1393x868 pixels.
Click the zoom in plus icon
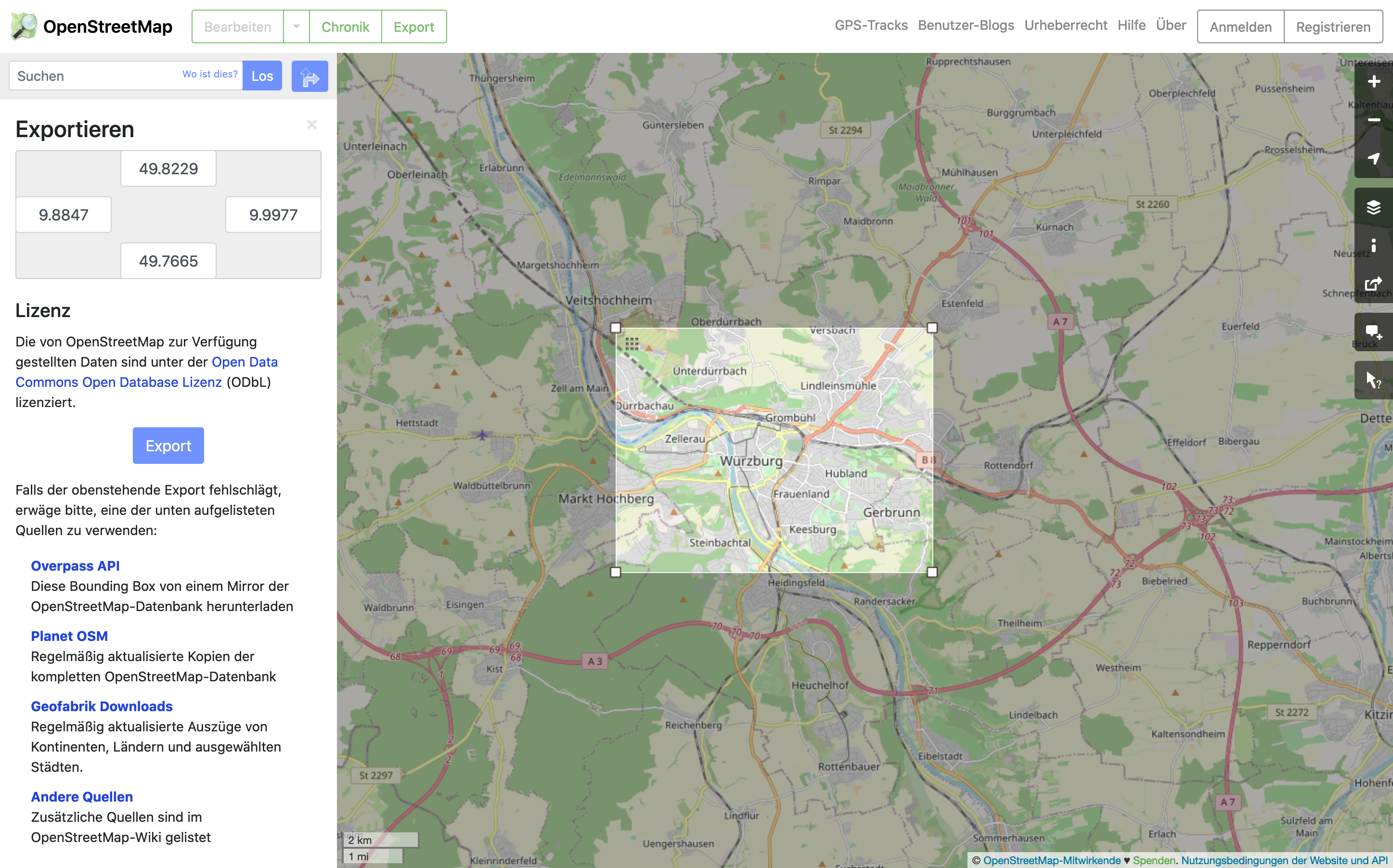(1373, 81)
